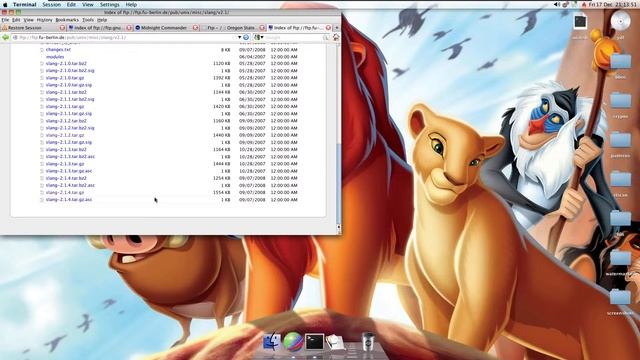Open the browser Edit menu
Image resolution: width=640 pixels, height=360 pixels.
click(x=16, y=20)
